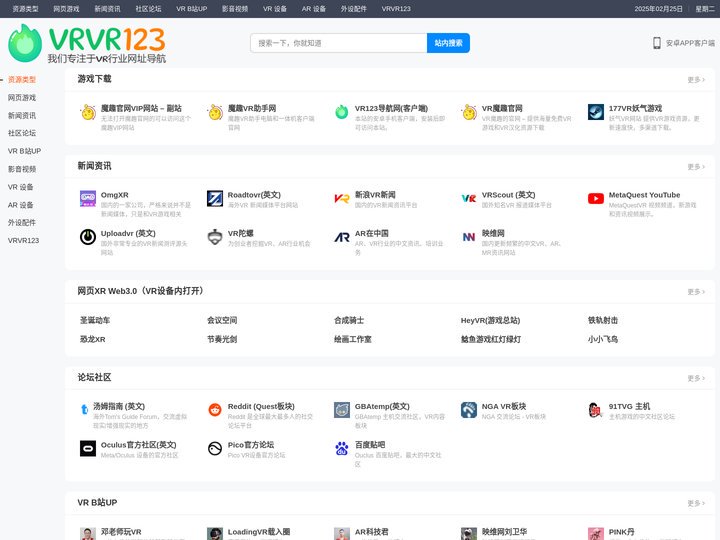Open the 新浪VR新闻 icon
Screen dimensions: 720x540
(x=342, y=198)
